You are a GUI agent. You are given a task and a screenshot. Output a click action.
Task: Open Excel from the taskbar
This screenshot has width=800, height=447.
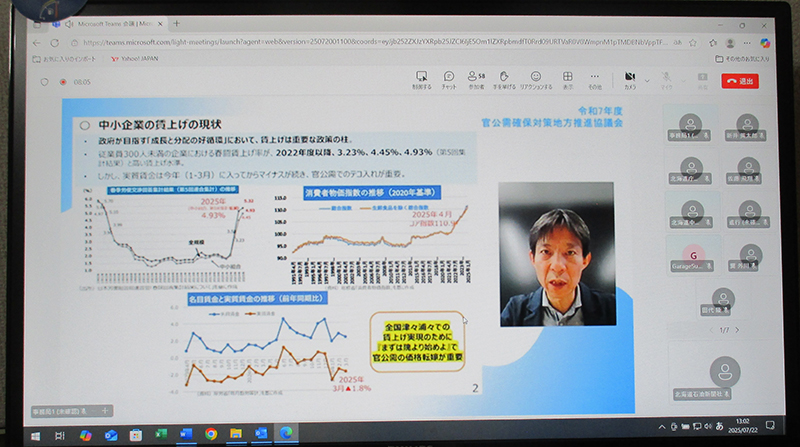(161, 435)
